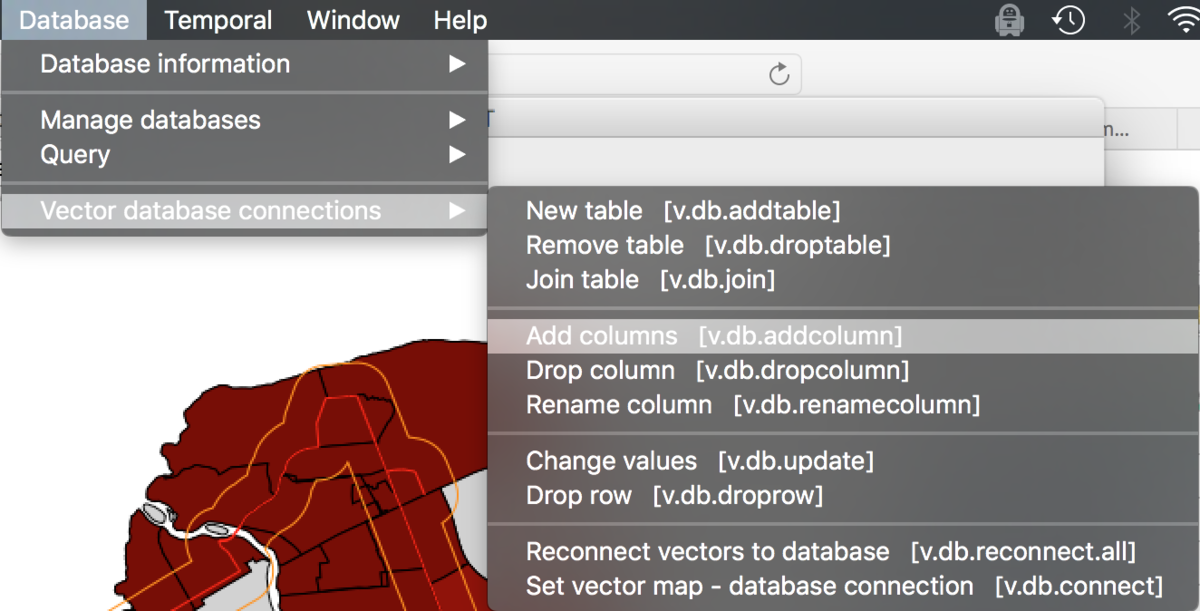Click the page reload circular arrow icon

[x=779, y=73]
